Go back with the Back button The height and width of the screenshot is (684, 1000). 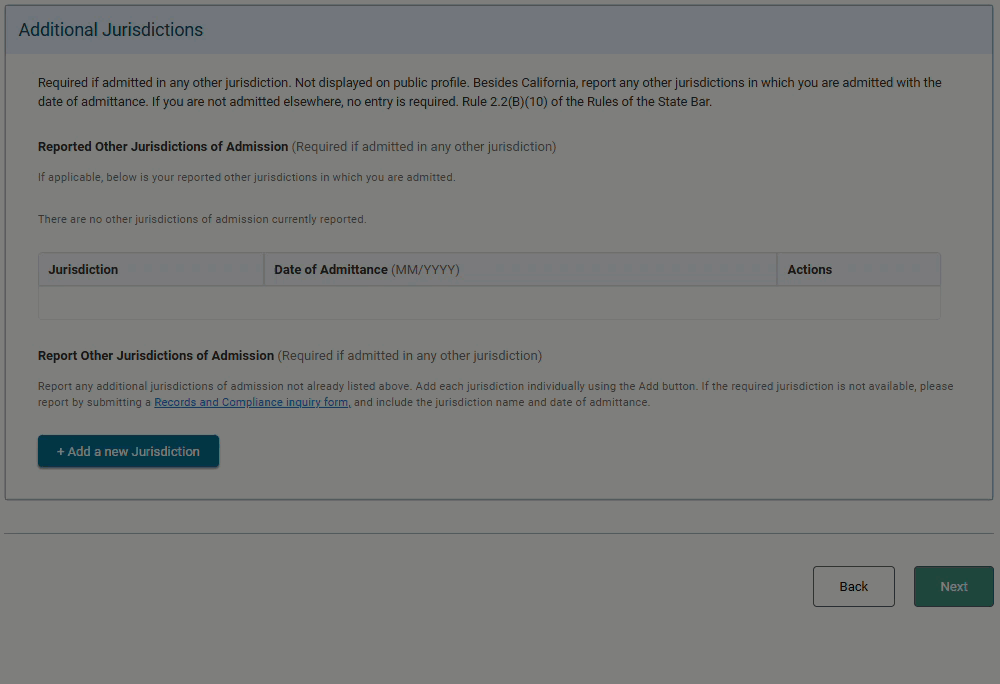[x=853, y=587]
